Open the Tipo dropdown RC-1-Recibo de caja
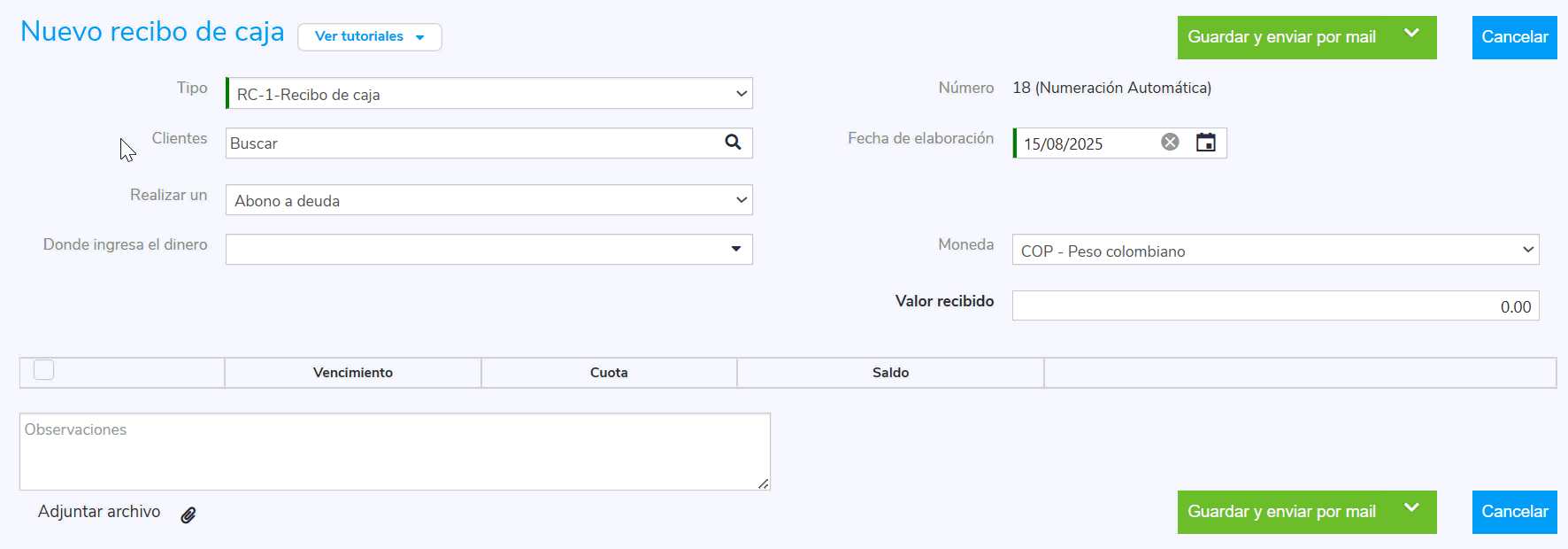Screen dimensions: 1568x549 click(488, 94)
